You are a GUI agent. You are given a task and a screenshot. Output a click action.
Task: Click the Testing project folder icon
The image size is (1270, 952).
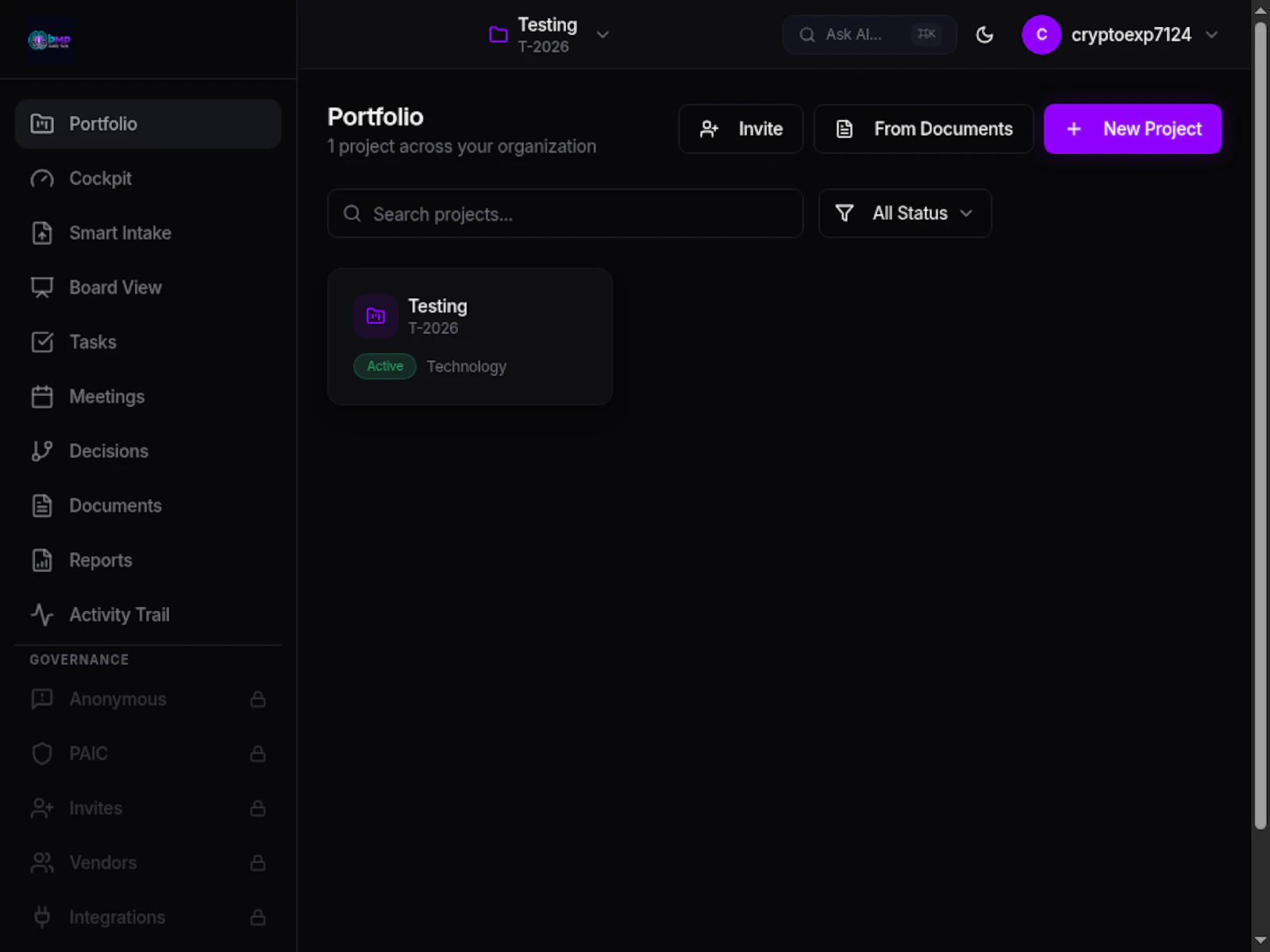tap(375, 317)
